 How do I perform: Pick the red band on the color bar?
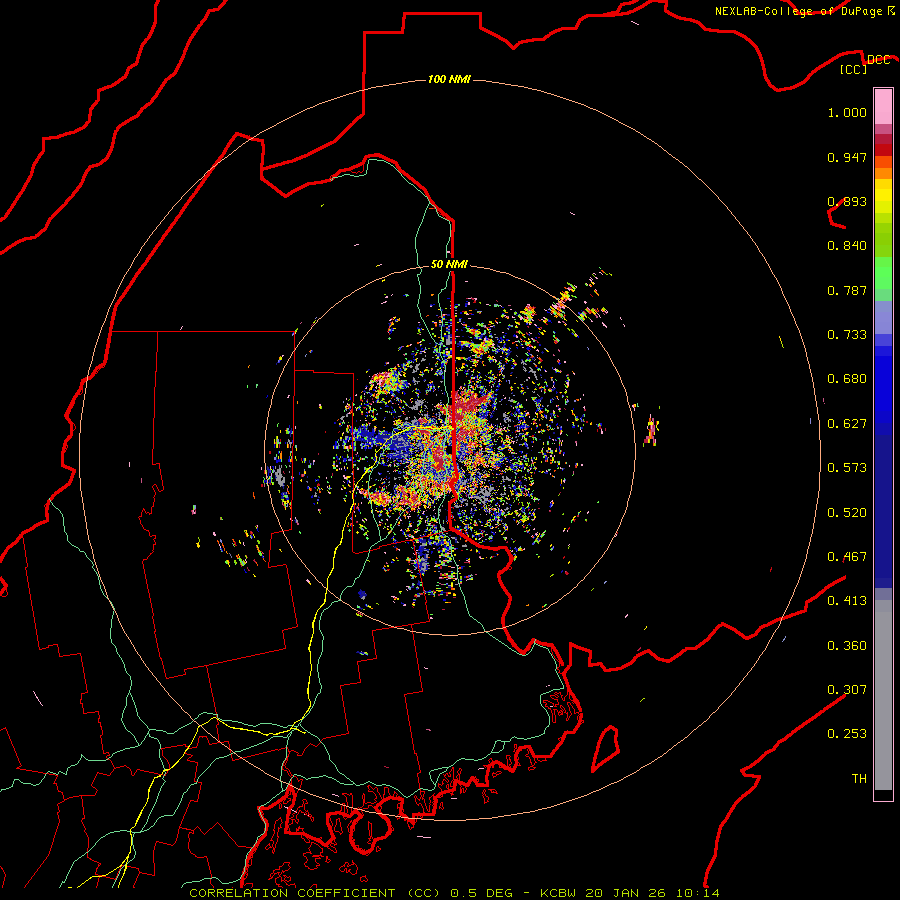(883, 150)
